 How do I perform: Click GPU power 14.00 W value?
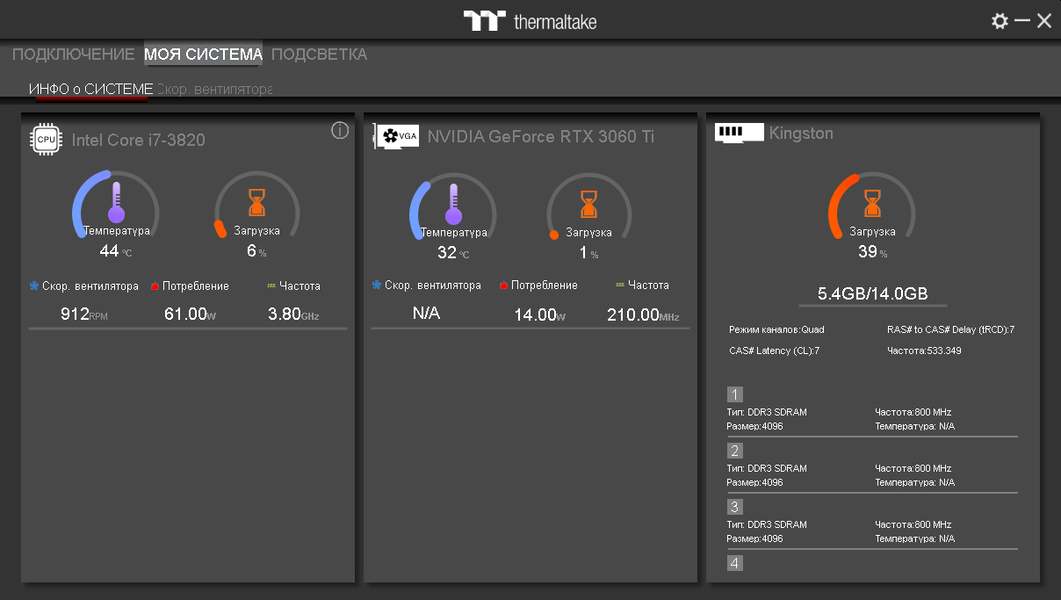539,315
